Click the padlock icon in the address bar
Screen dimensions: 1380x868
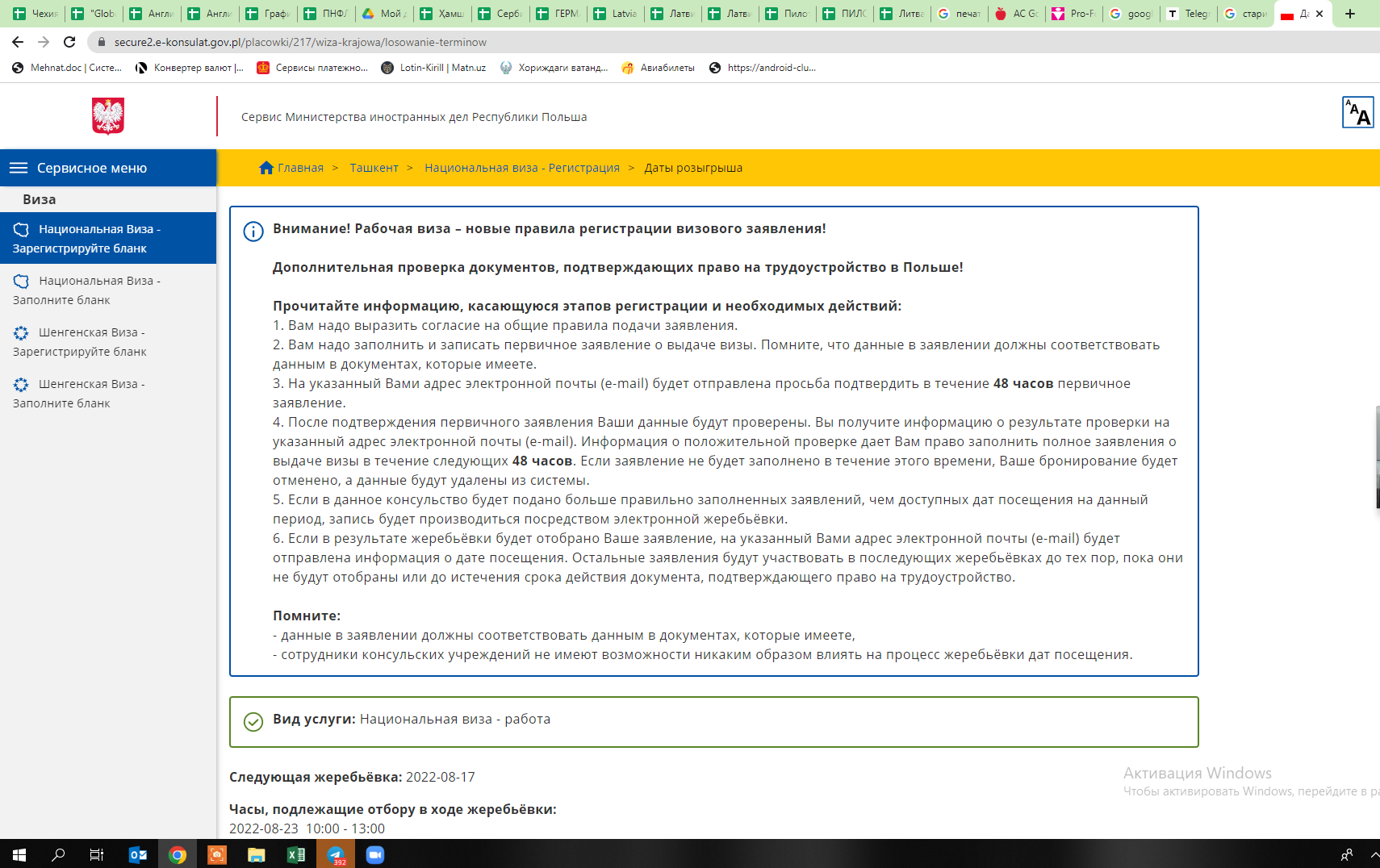(102, 42)
